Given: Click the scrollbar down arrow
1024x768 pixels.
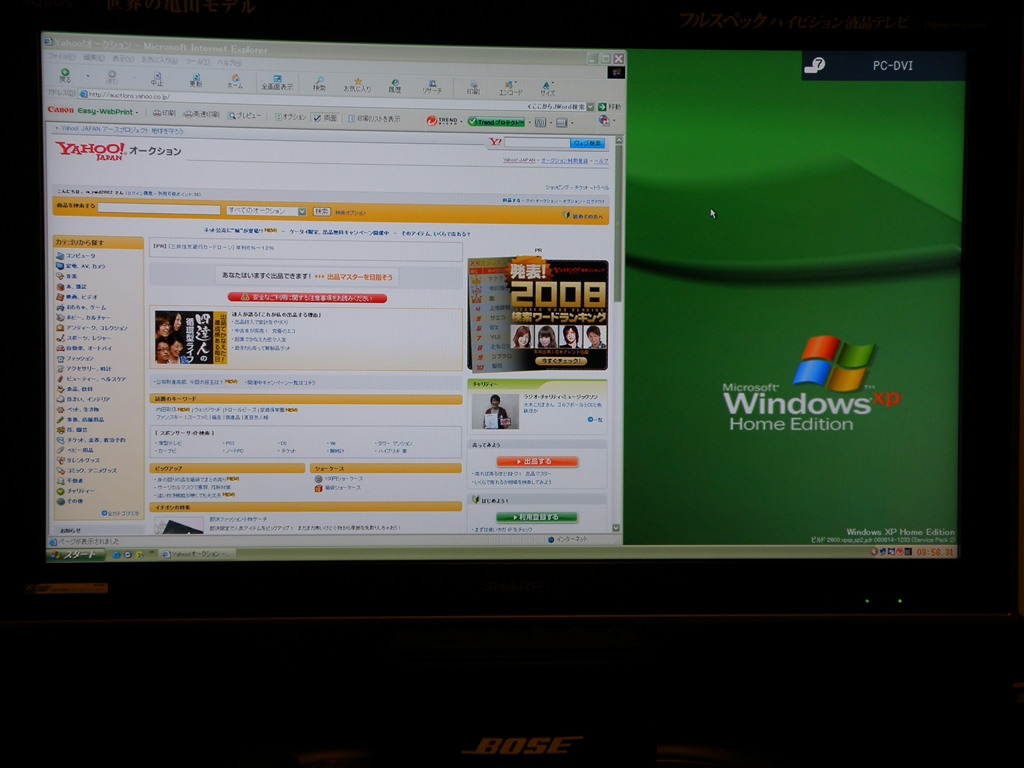Looking at the screenshot, I should pyautogui.click(x=616, y=528).
